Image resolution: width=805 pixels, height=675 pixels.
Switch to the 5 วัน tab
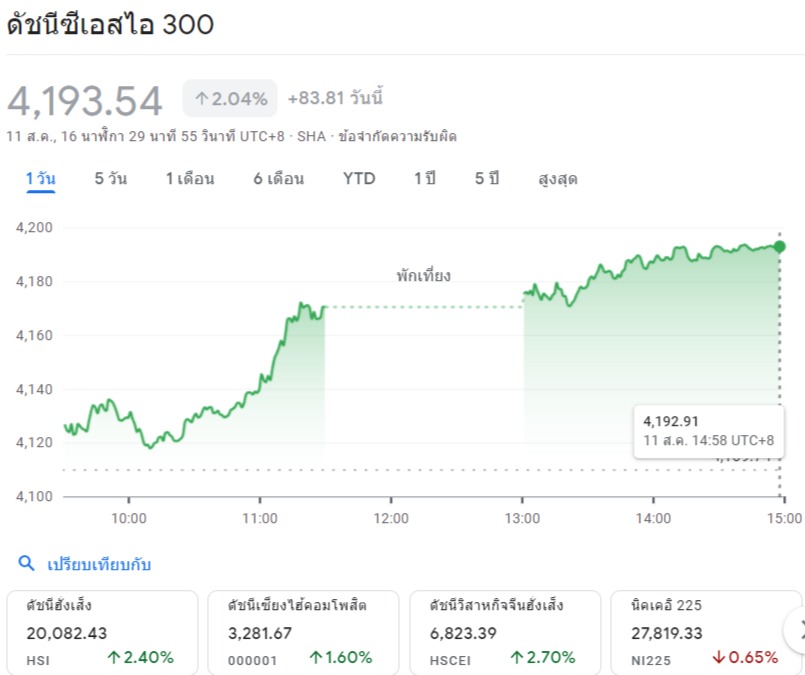point(110,179)
